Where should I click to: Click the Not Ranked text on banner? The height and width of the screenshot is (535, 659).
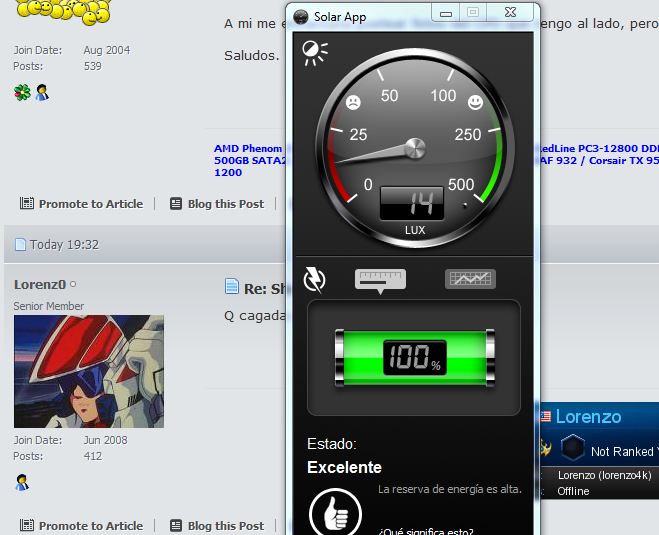622,452
